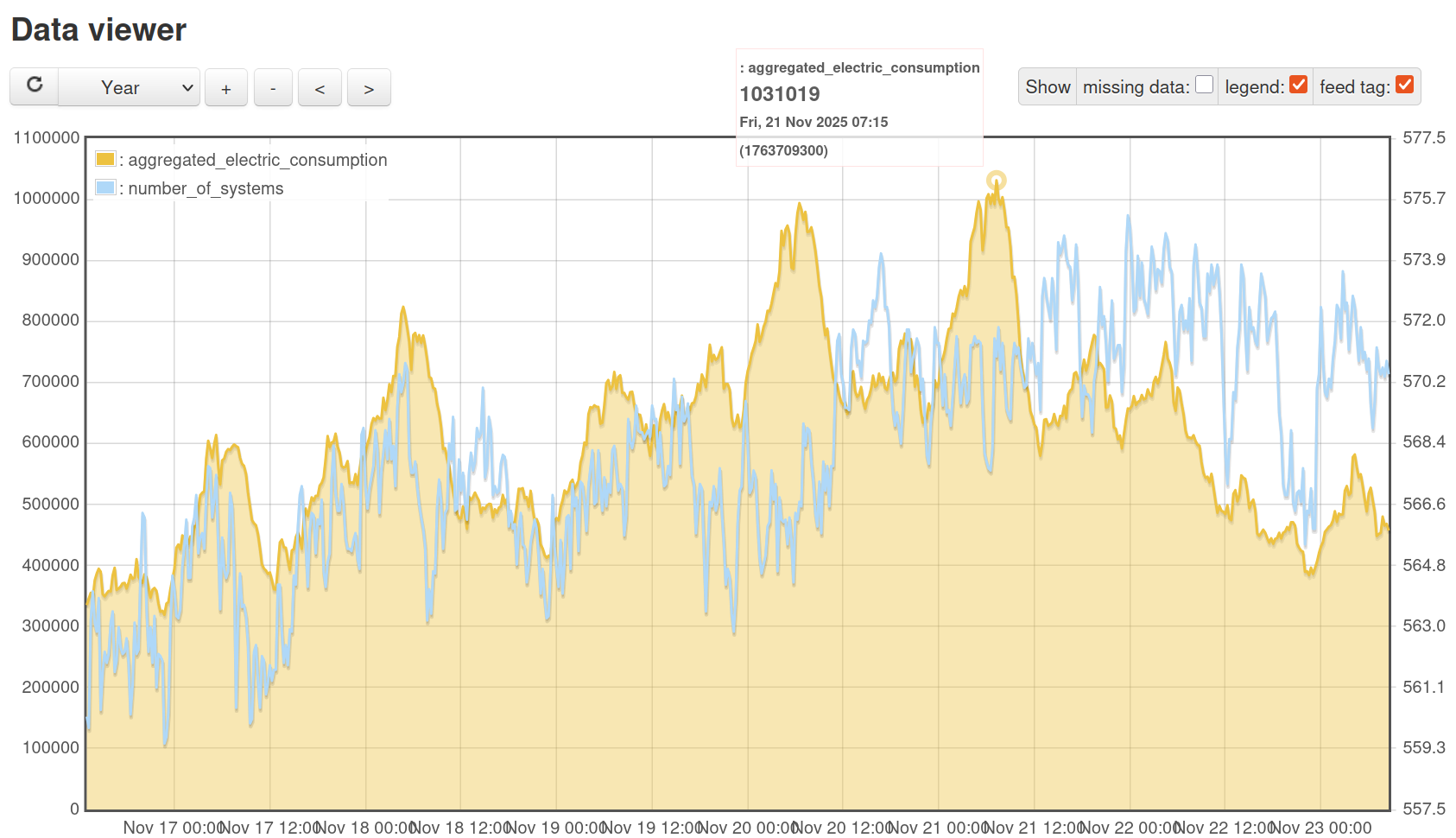1456x838 pixels.
Task: Click the Nov 20 00:00 x-axis label
Action: pos(747,827)
